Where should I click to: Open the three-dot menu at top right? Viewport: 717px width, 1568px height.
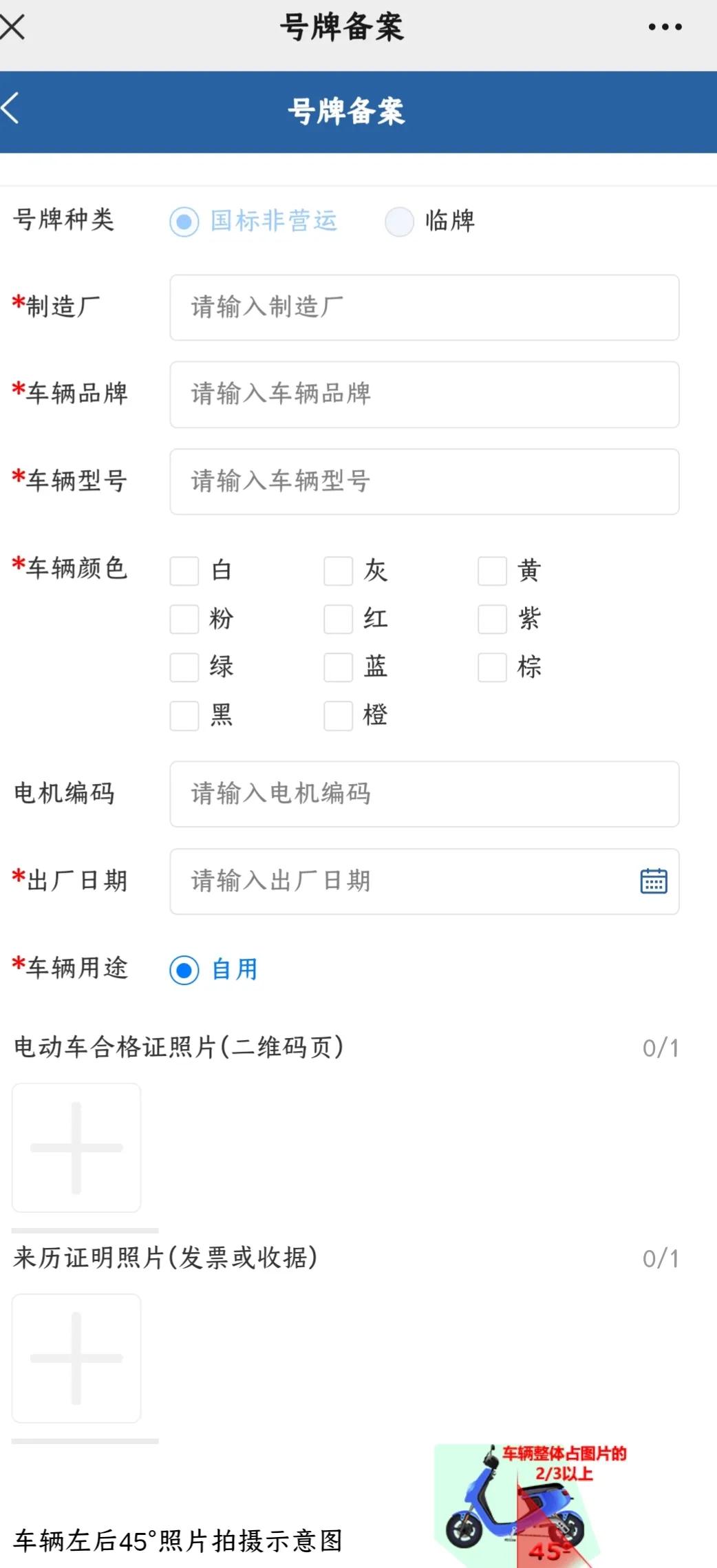point(663,26)
